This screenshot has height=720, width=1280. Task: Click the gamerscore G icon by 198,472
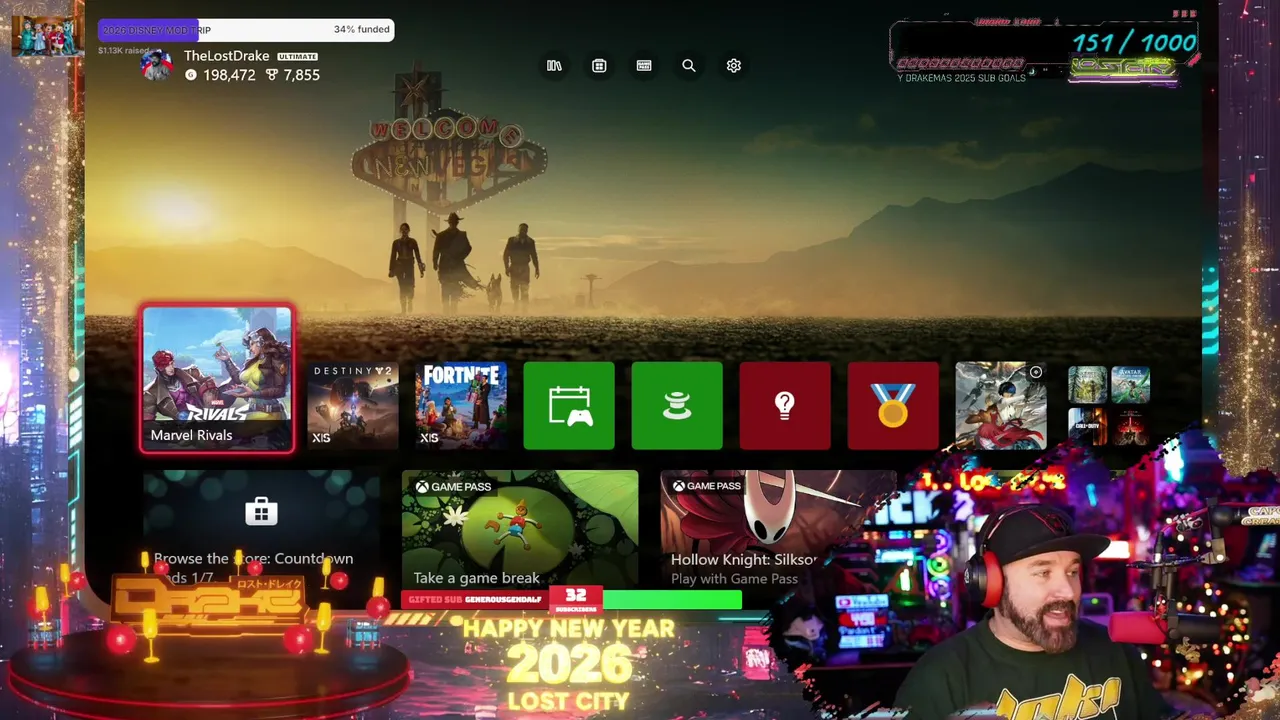(191, 75)
